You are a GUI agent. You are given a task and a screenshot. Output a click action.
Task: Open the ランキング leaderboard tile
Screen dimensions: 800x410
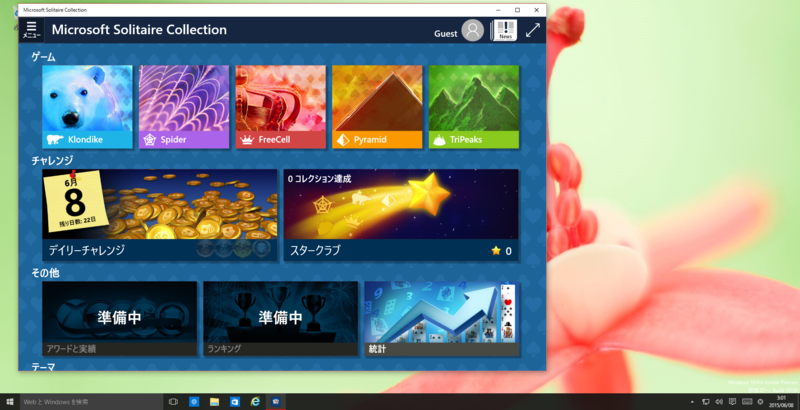(281, 319)
